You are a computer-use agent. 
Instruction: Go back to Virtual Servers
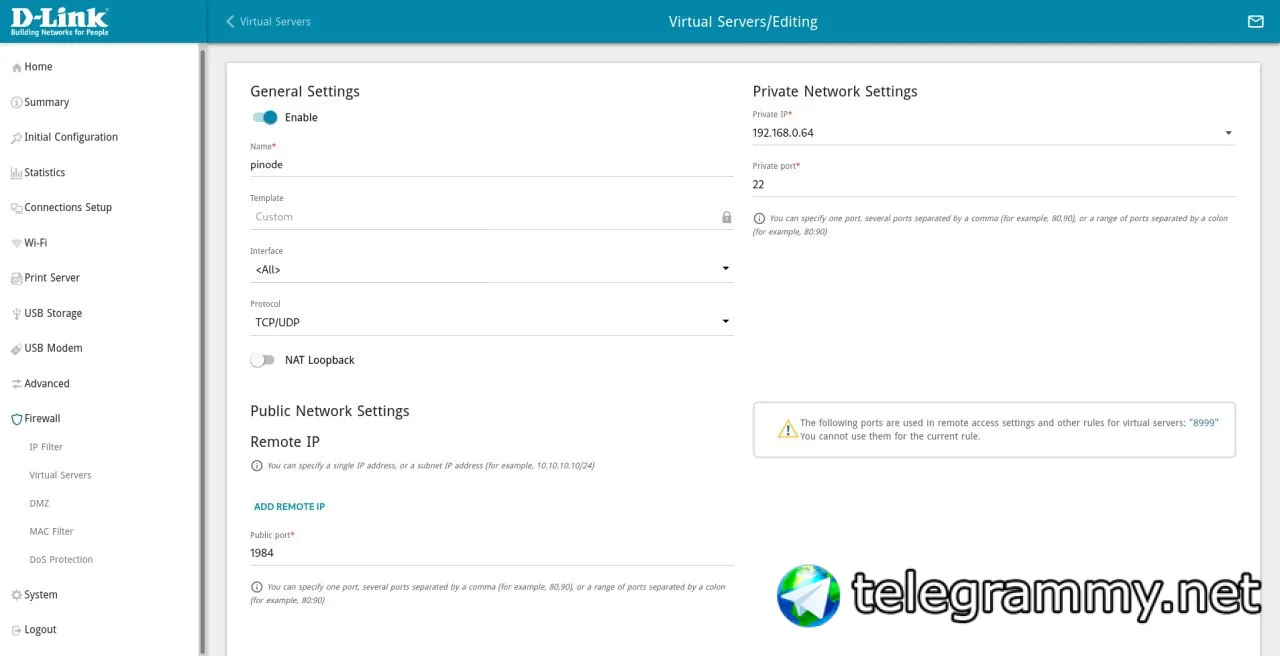(268, 21)
